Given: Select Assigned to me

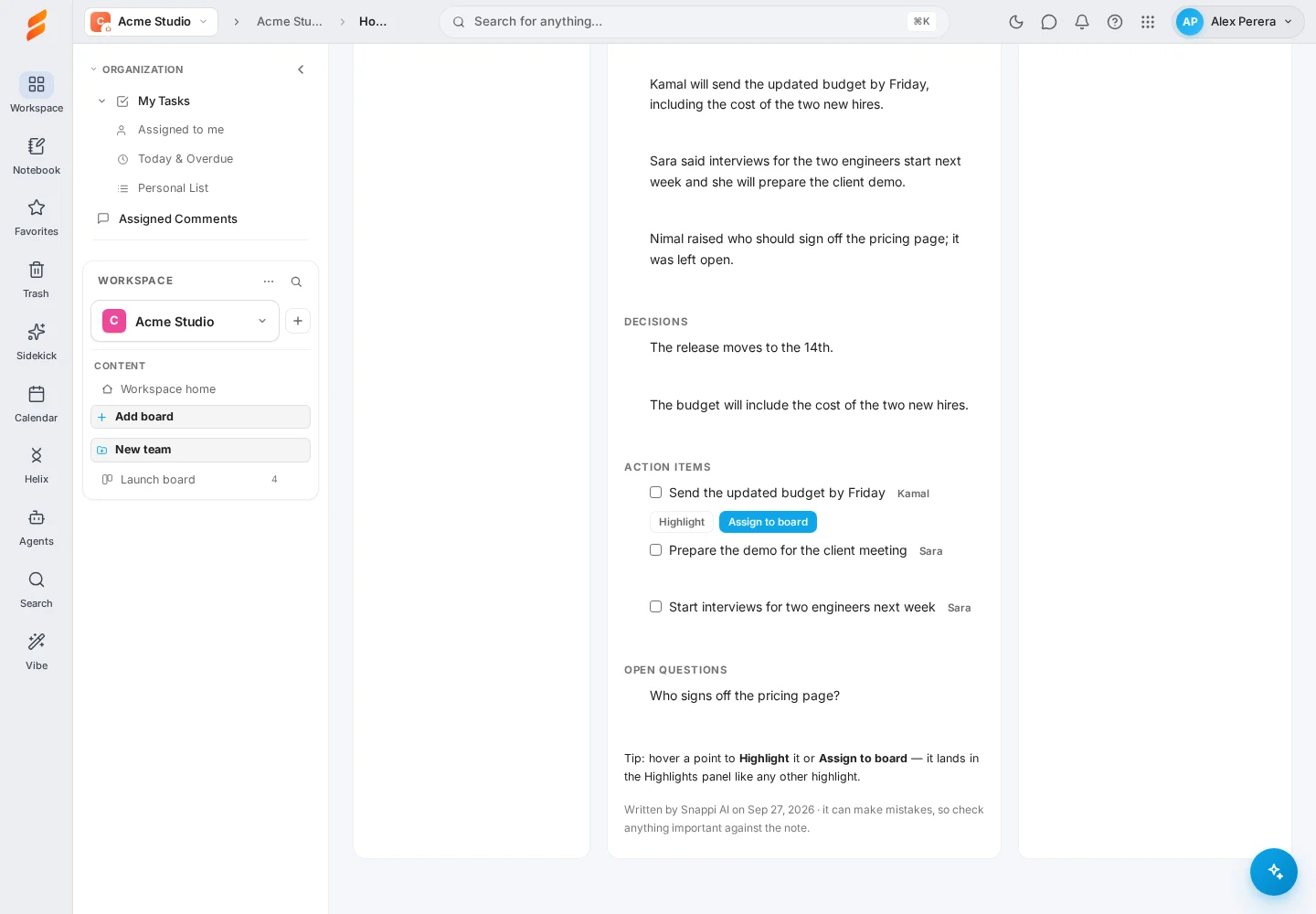Looking at the screenshot, I should [181, 130].
